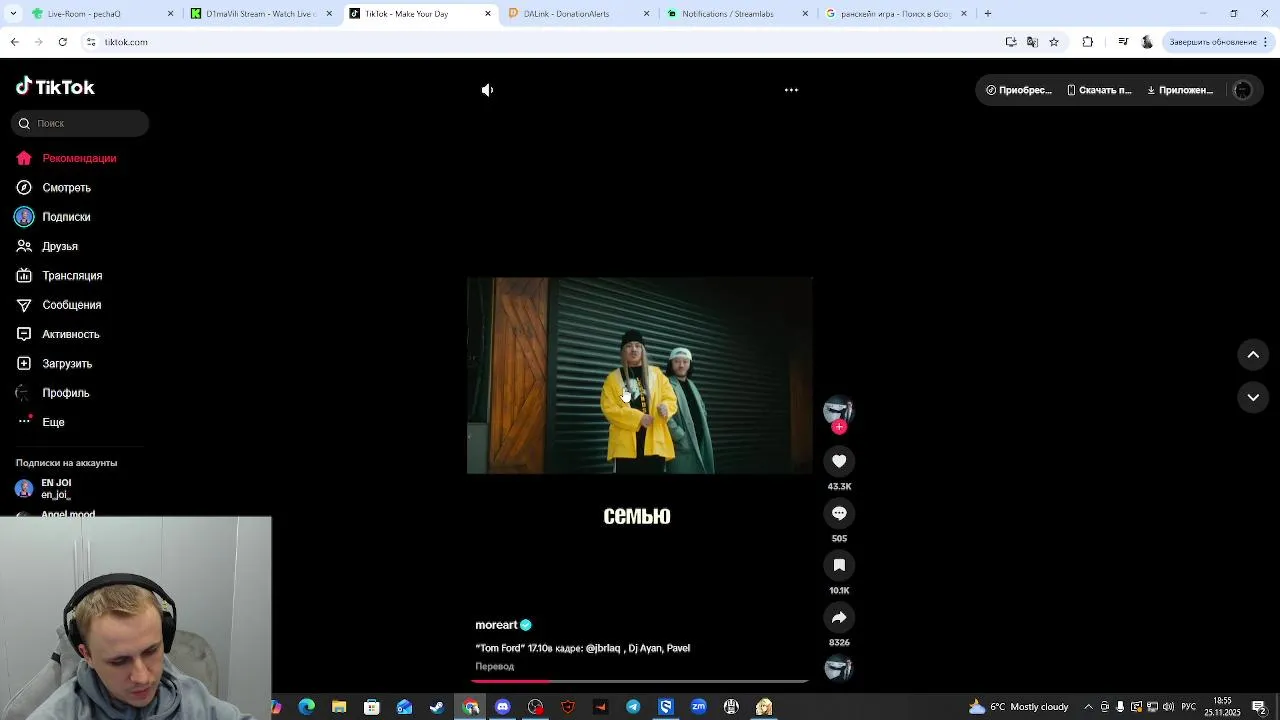Save video with the bookmark icon
The image size is (1280, 720).
click(839, 565)
